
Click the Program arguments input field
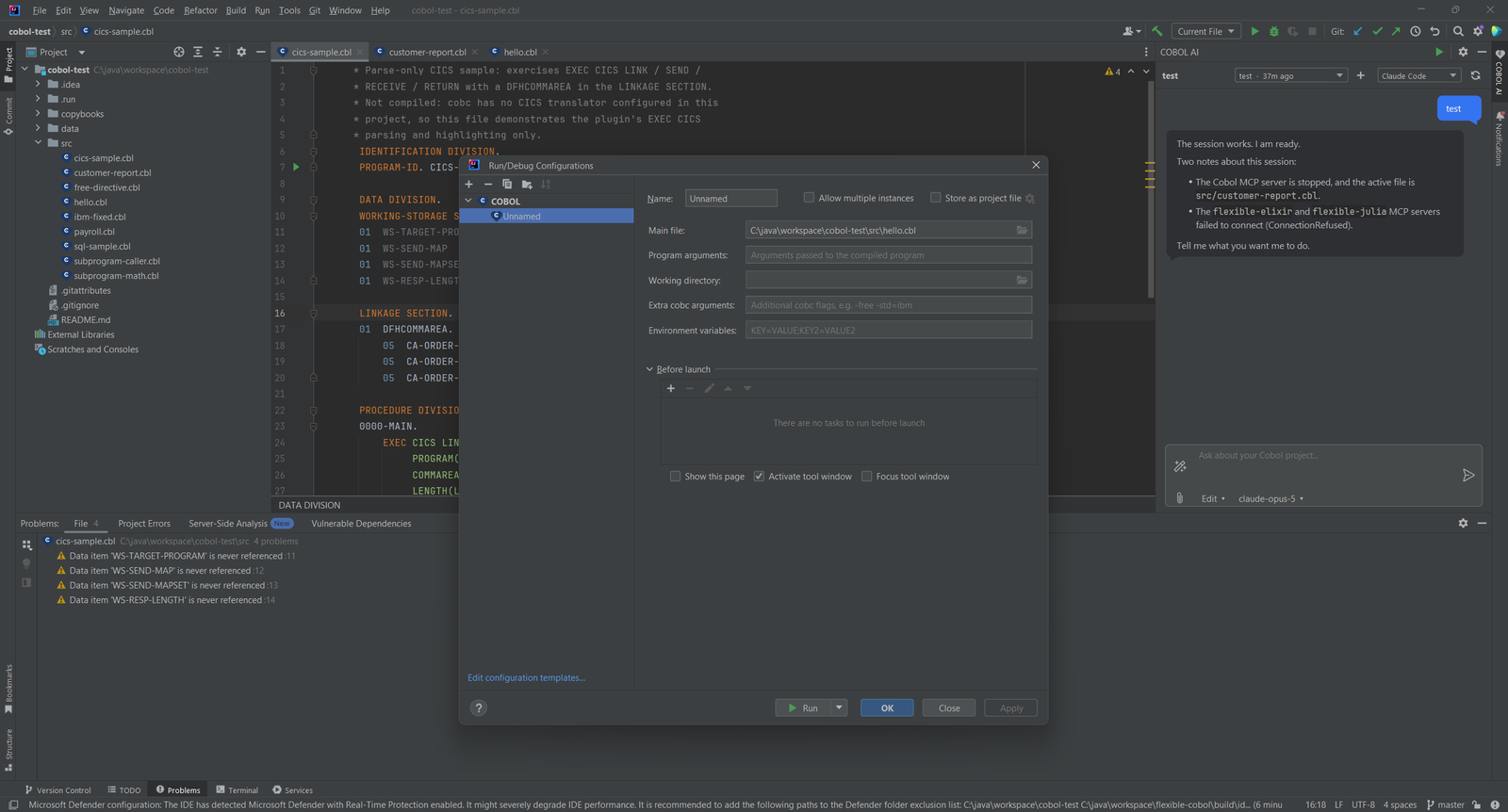(889, 255)
